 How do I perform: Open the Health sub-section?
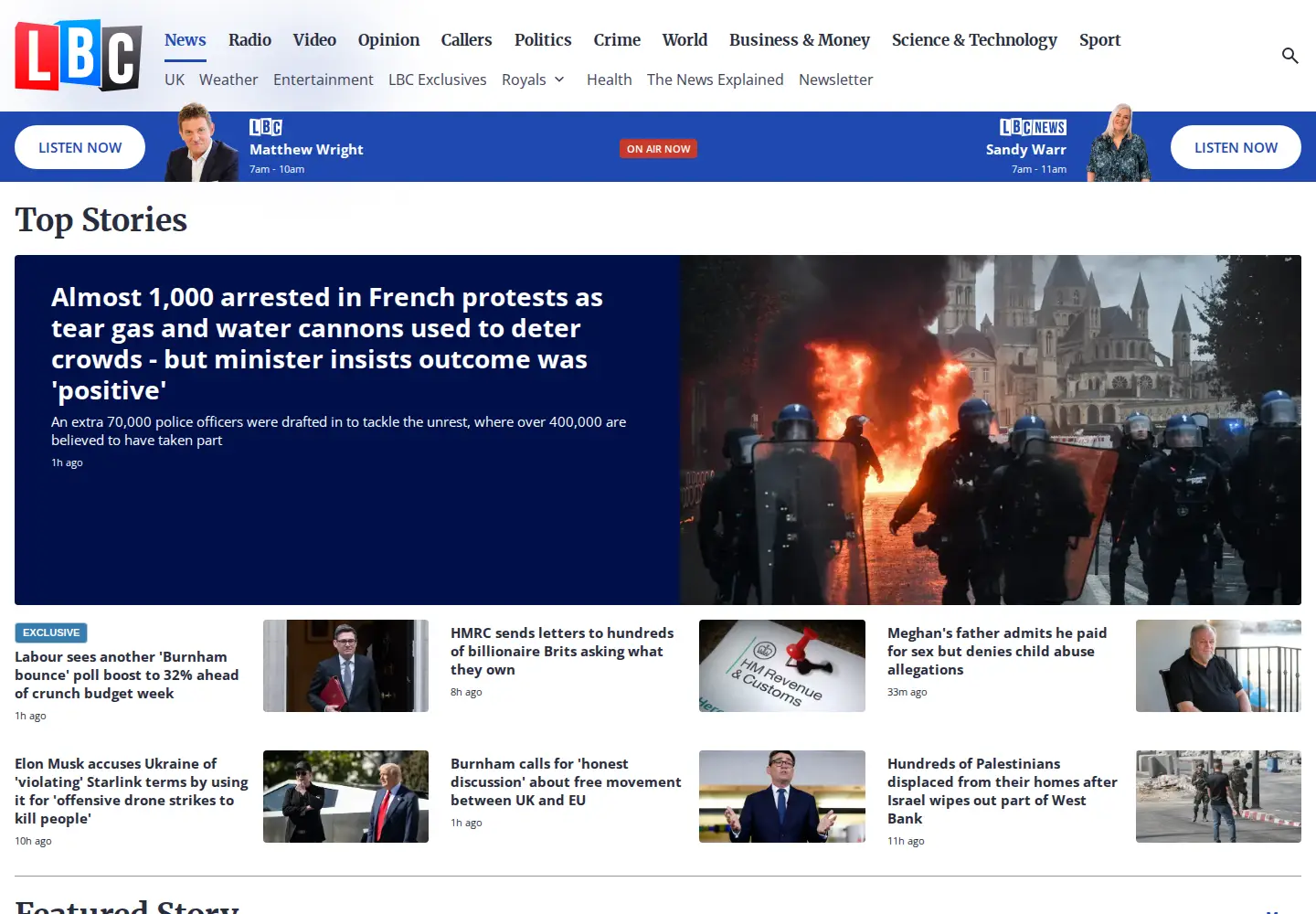(x=609, y=80)
